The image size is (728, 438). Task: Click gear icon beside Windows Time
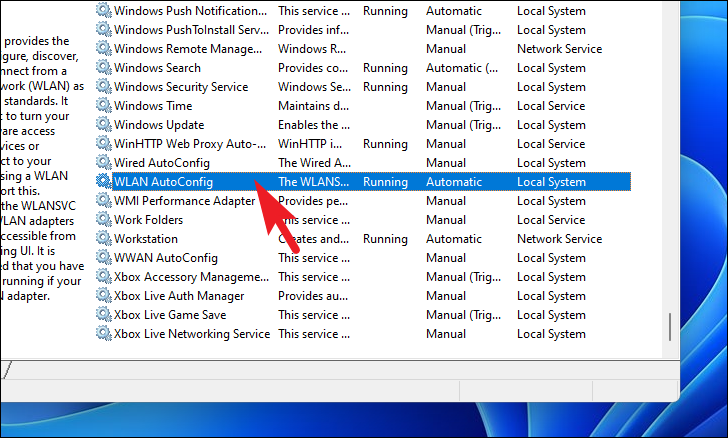pos(104,105)
